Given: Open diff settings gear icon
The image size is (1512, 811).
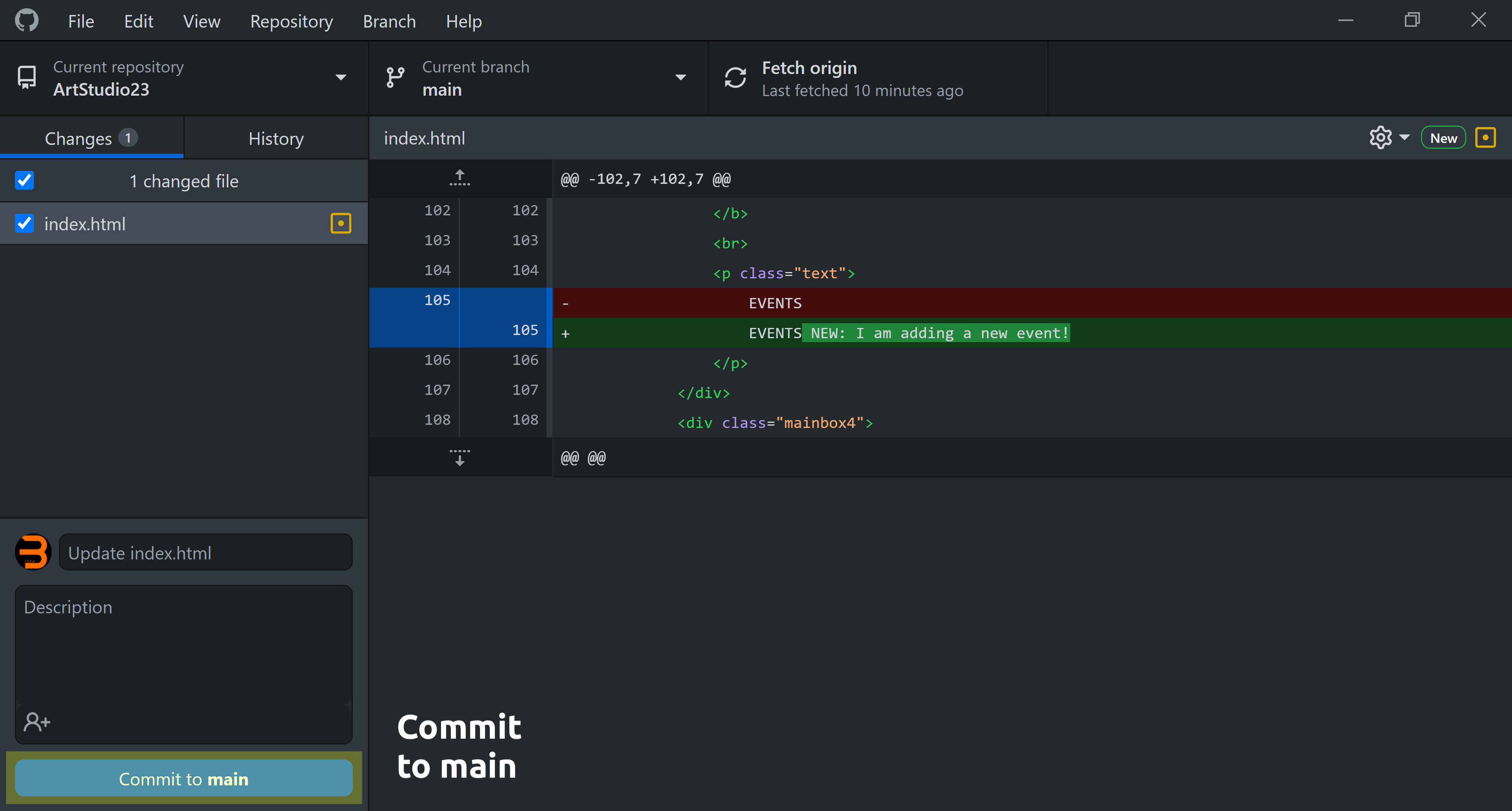Looking at the screenshot, I should (1380, 138).
